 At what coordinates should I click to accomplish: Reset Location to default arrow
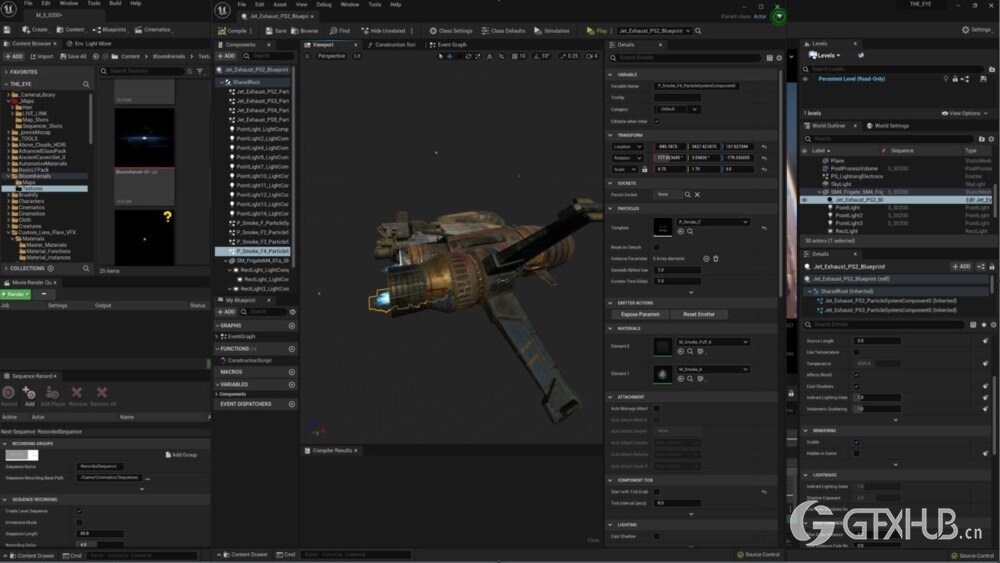click(x=764, y=147)
